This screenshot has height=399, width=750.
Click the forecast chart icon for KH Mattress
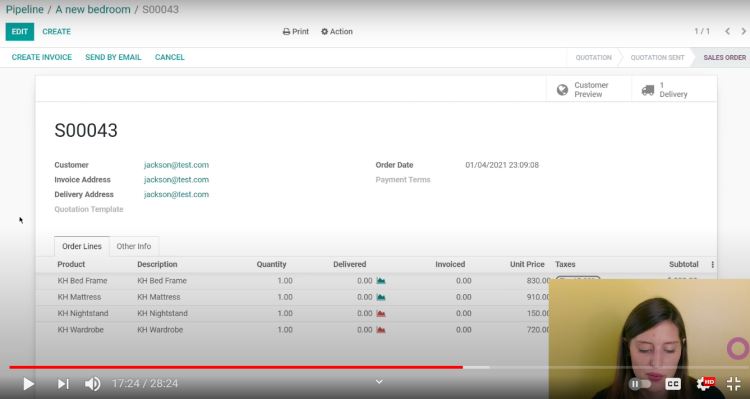coord(381,297)
